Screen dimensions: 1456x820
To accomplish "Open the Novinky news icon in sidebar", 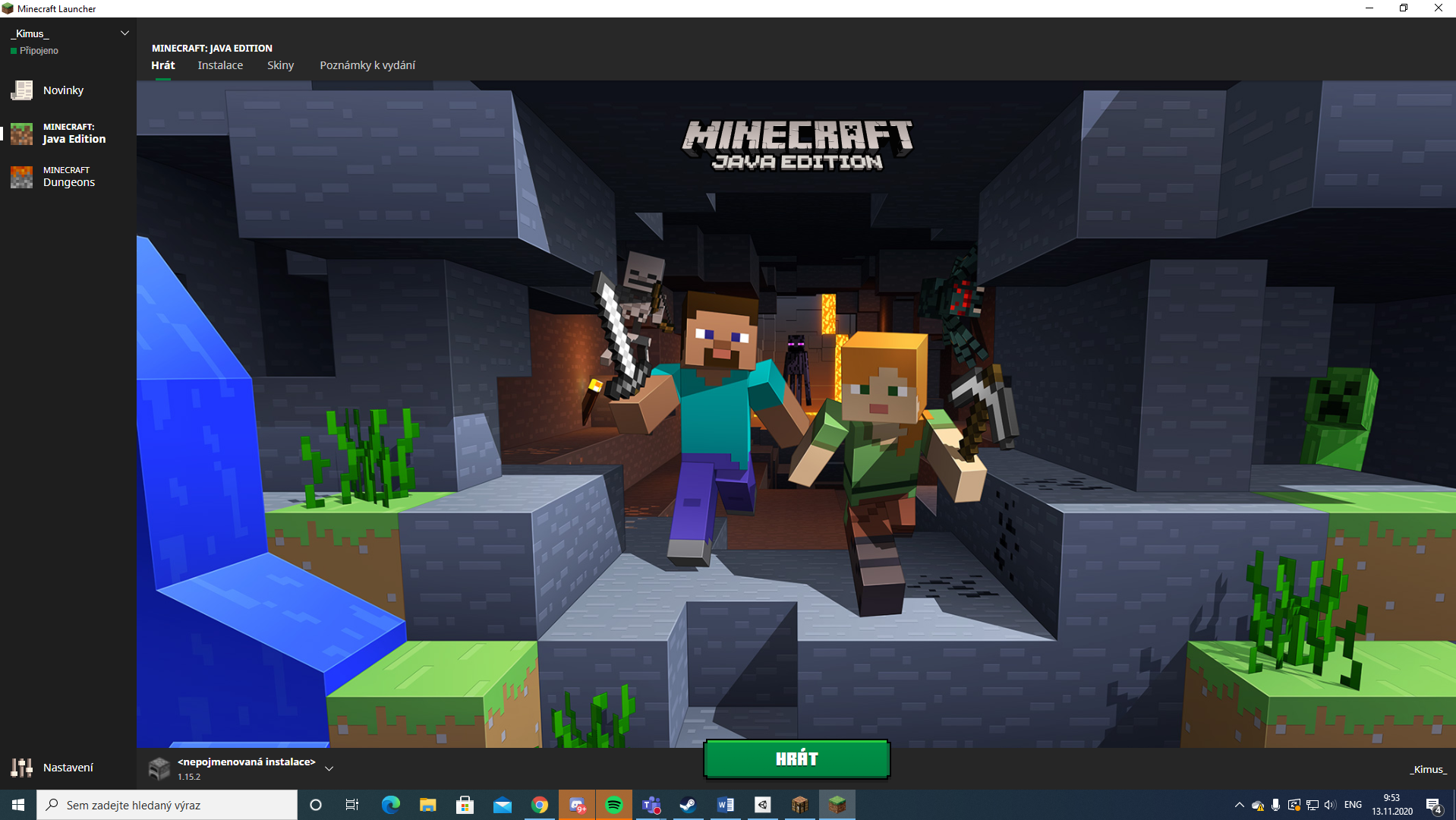I will tap(22, 90).
